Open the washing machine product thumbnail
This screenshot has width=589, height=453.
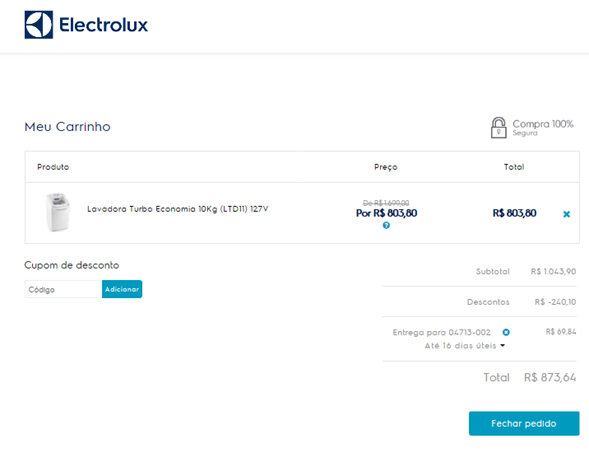57,212
